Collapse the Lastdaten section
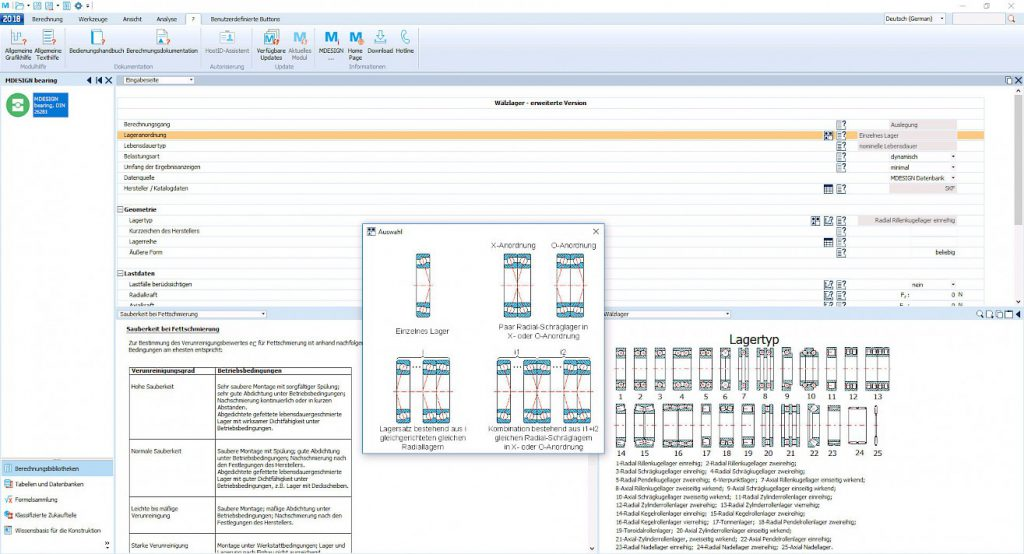The width and height of the screenshot is (1024, 554). (120, 274)
